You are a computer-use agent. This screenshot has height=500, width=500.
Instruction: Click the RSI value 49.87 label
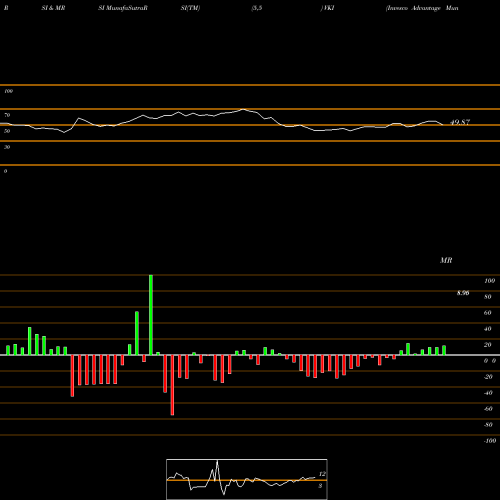(x=460, y=122)
